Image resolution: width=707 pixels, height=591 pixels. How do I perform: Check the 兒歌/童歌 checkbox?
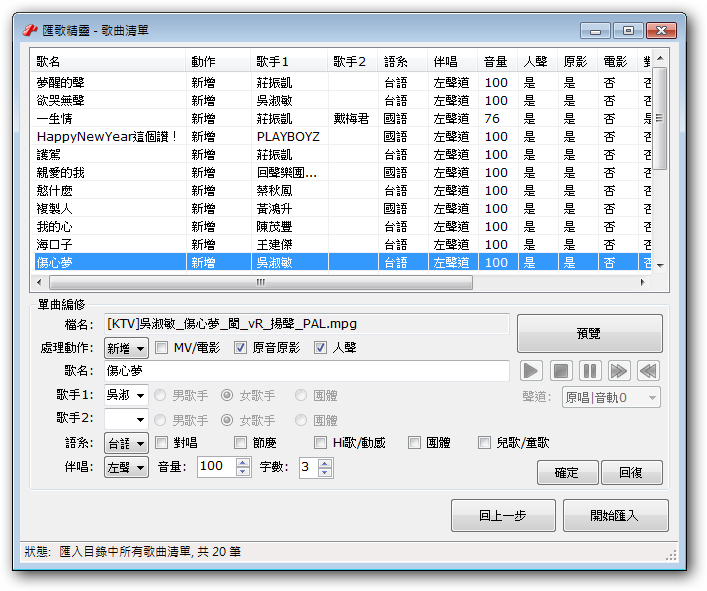(x=484, y=443)
